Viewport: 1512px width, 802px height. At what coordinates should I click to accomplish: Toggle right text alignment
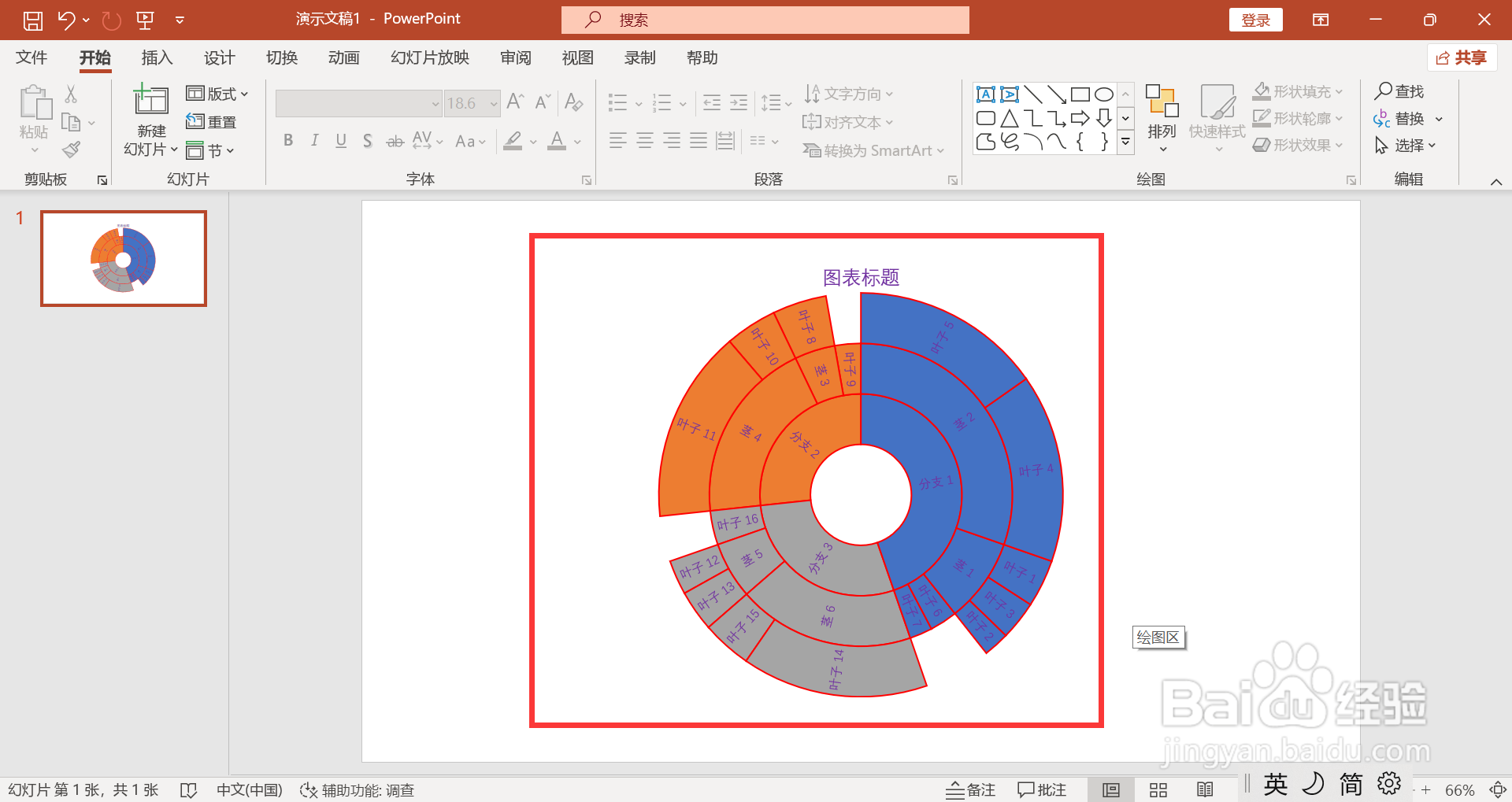coord(672,140)
